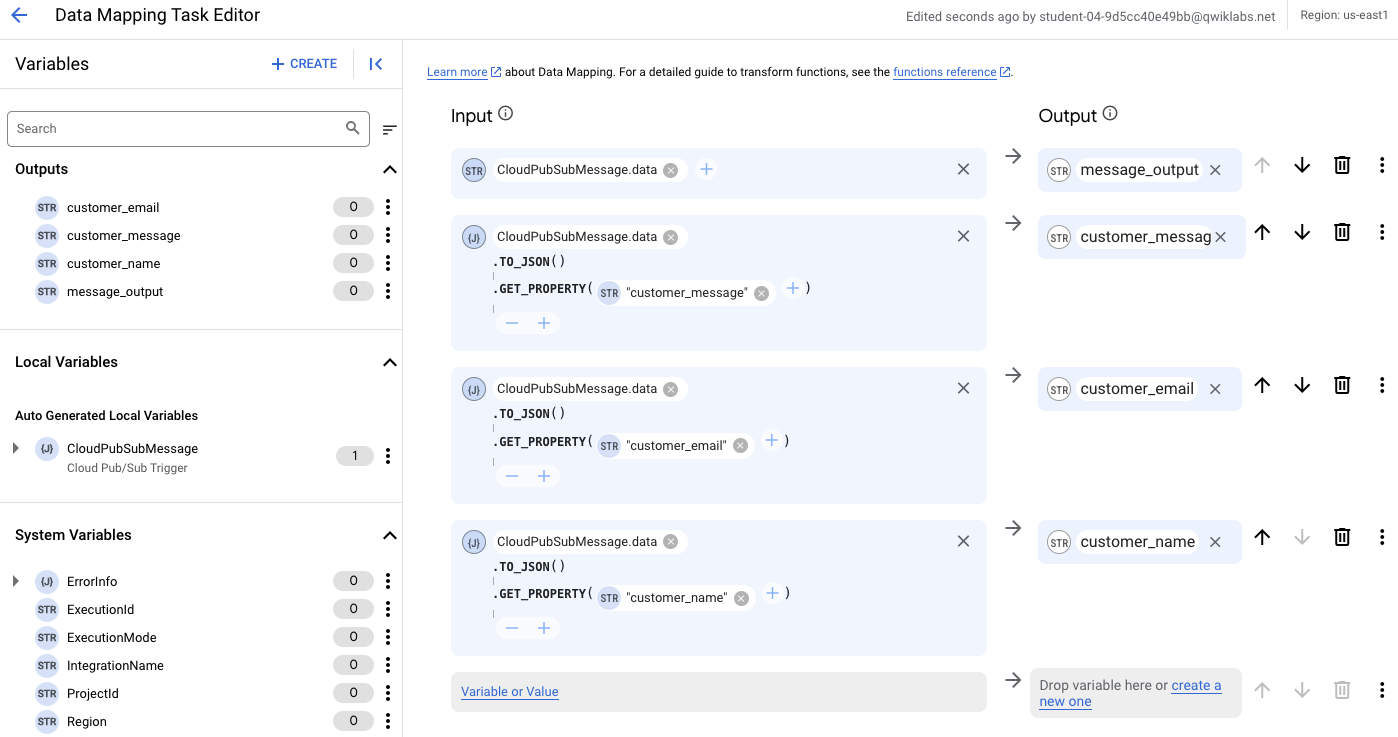Viewport: 1398px width, 737px height.
Task: Open more menu for message_output mapping
Action: [x=1382, y=166]
